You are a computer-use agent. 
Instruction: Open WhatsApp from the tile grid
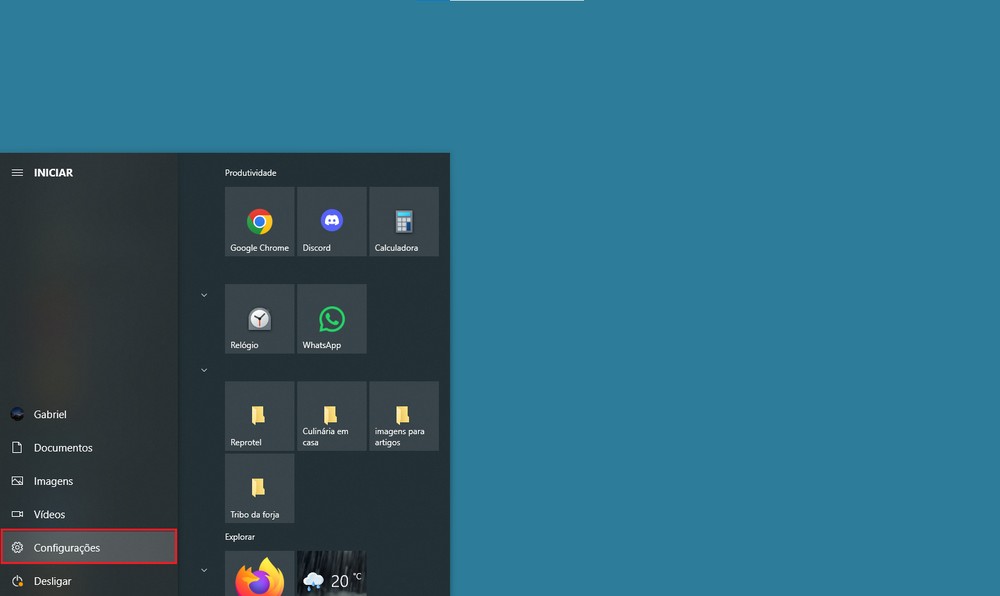[x=331, y=318]
